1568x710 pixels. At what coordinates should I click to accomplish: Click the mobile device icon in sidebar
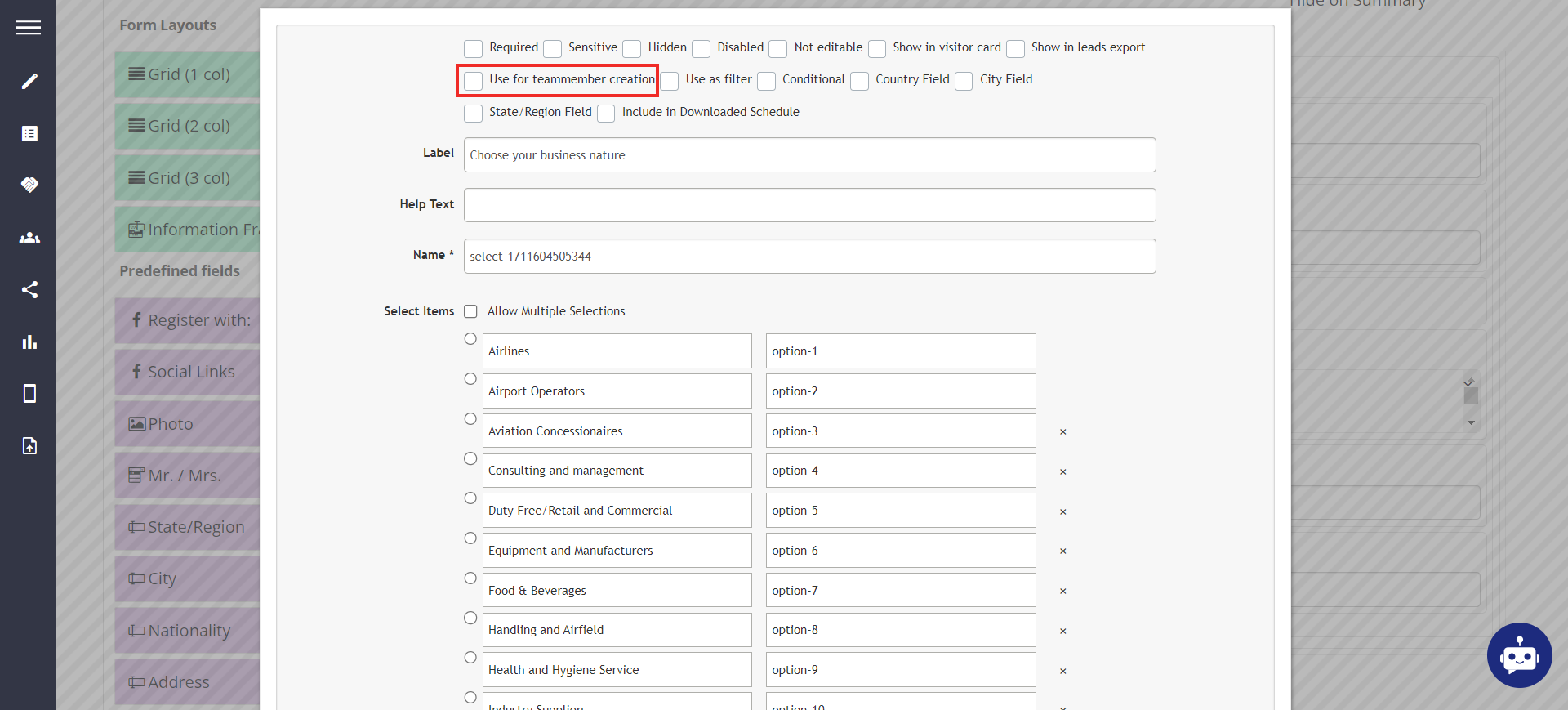pyautogui.click(x=29, y=394)
